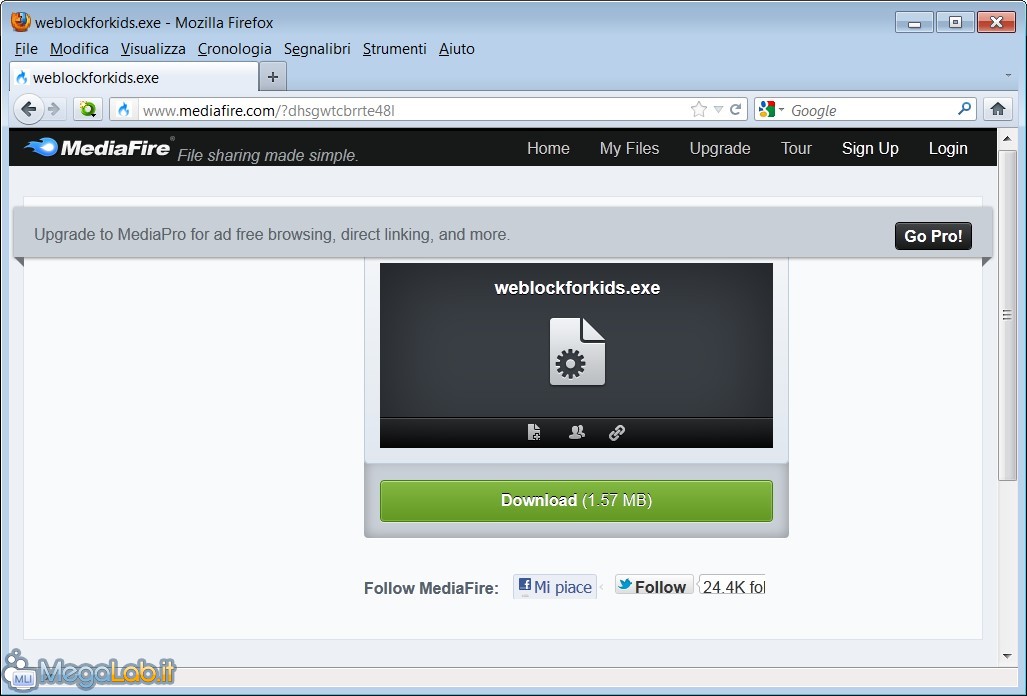Viewport: 1027px width, 696px height.
Task: Click the MediaFire flame logo
Action: (x=42, y=147)
